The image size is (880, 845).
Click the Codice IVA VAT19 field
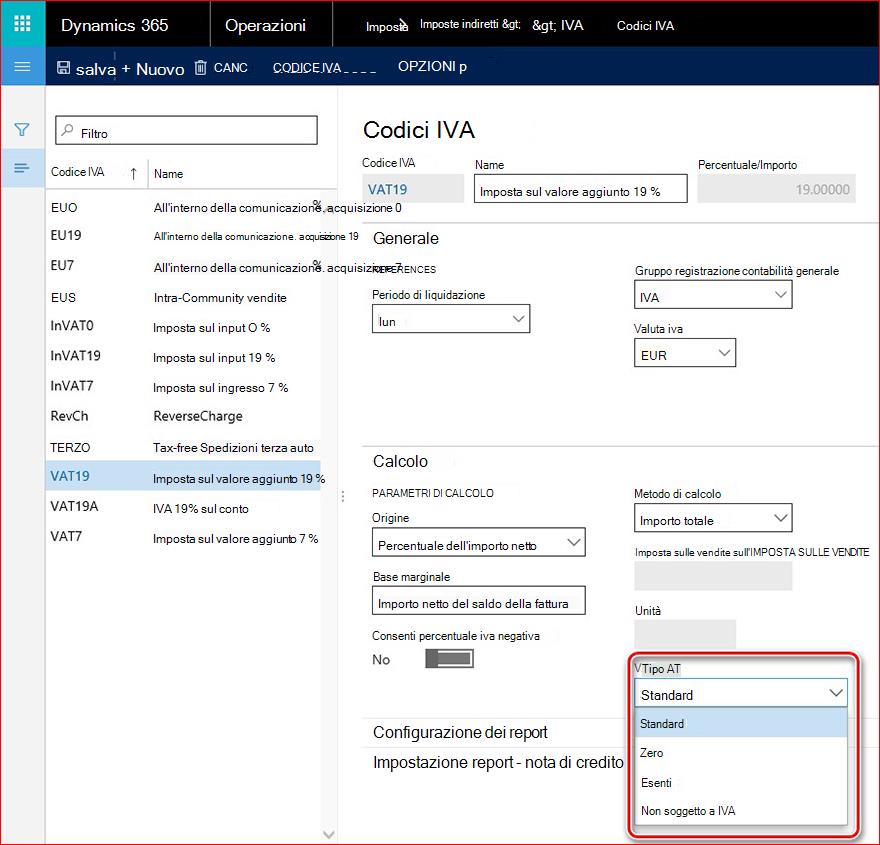(413, 189)
